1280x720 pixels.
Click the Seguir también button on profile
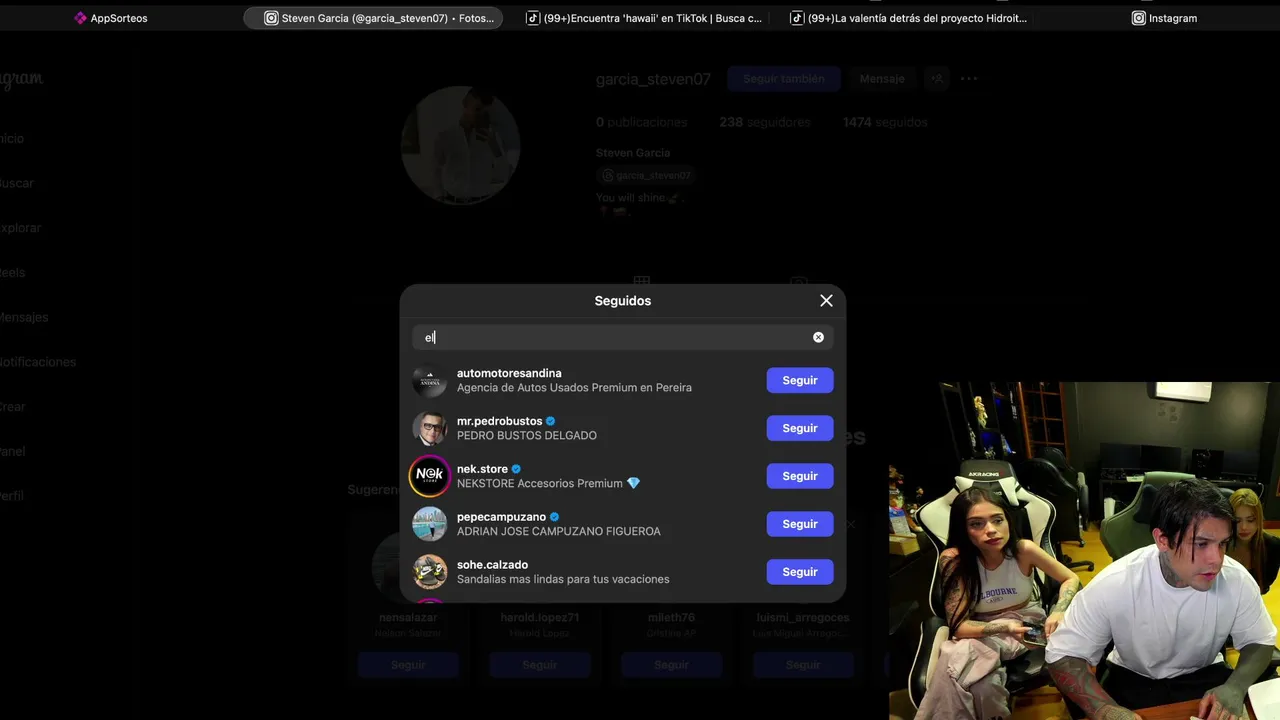tap(784, 79)
